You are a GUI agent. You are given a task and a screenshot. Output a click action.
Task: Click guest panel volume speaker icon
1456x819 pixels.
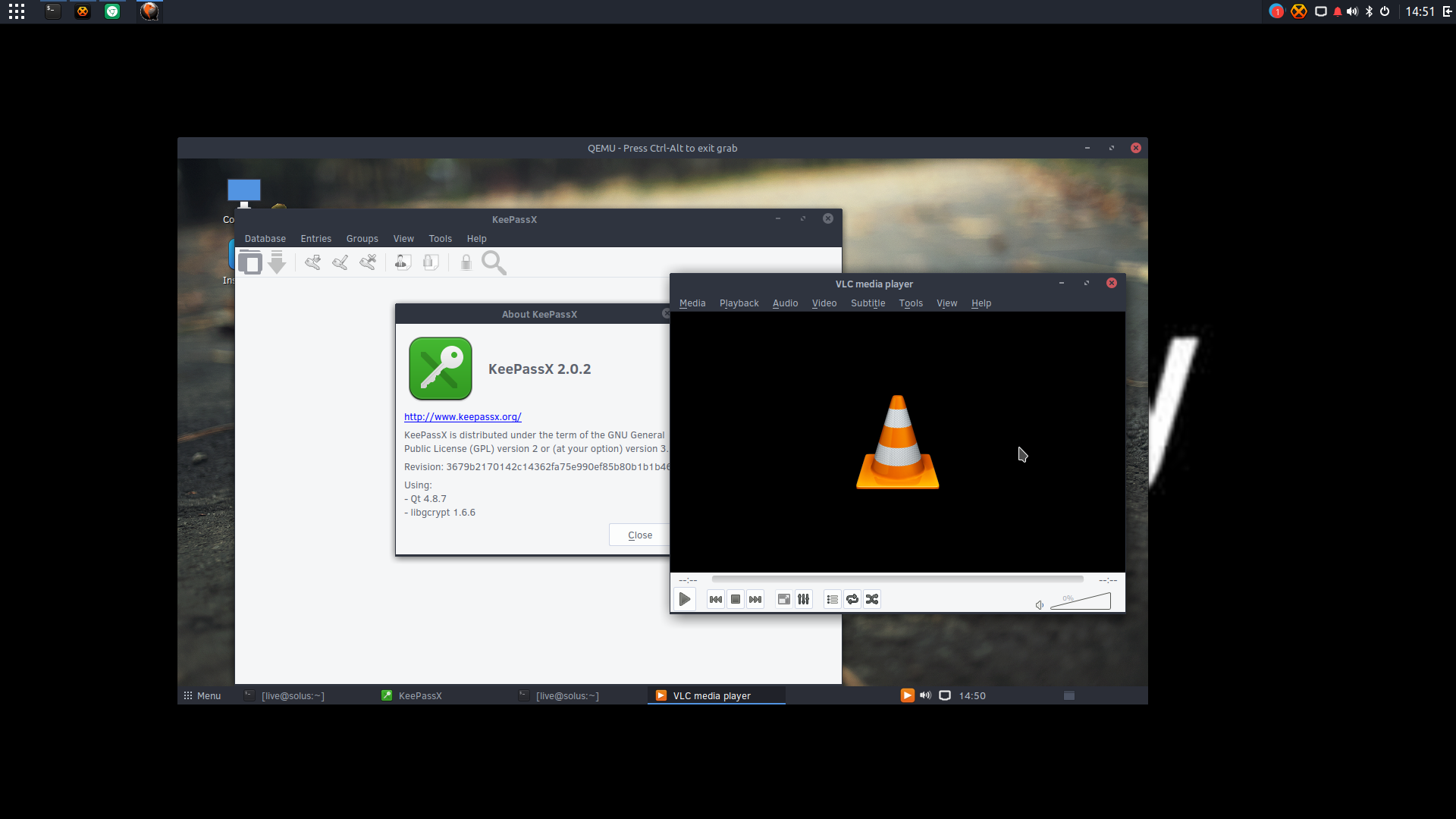coord(925,695)
